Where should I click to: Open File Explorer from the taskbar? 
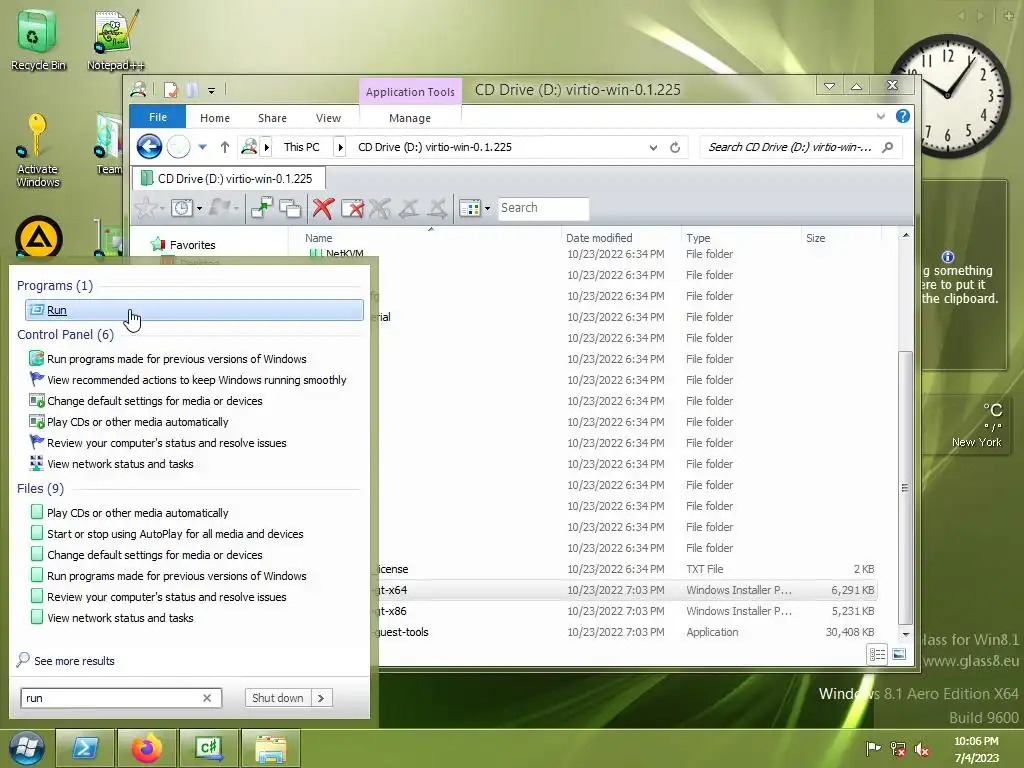point(270,748)
